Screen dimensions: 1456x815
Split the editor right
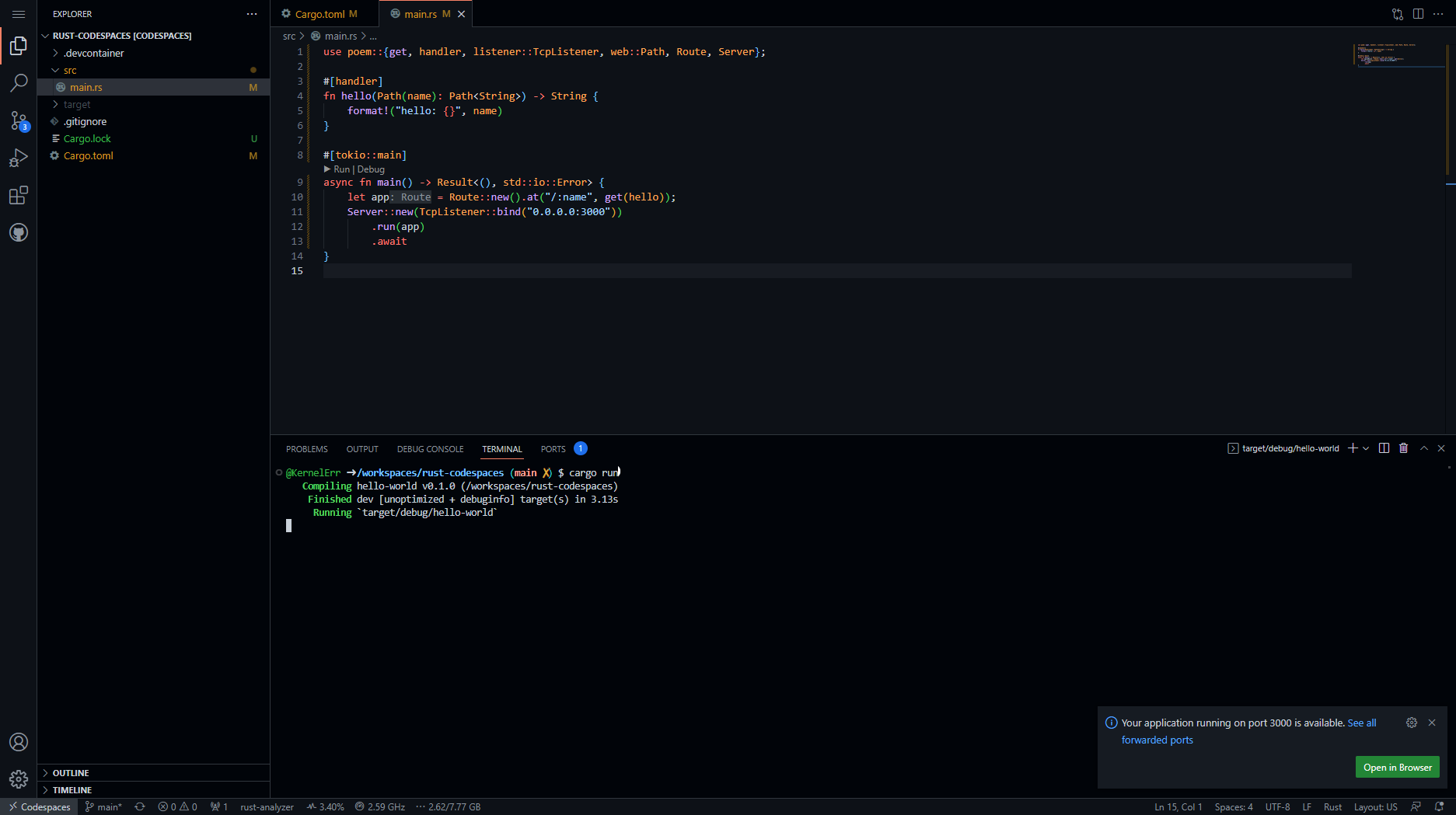click(1418, 14)
